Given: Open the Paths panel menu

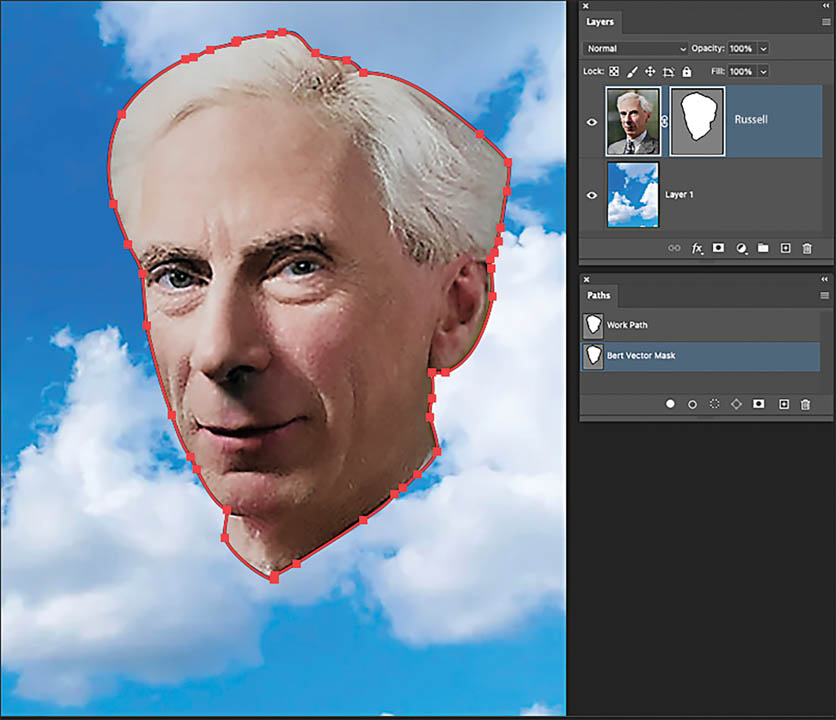Looking at the screenshot, I should 825,295.
